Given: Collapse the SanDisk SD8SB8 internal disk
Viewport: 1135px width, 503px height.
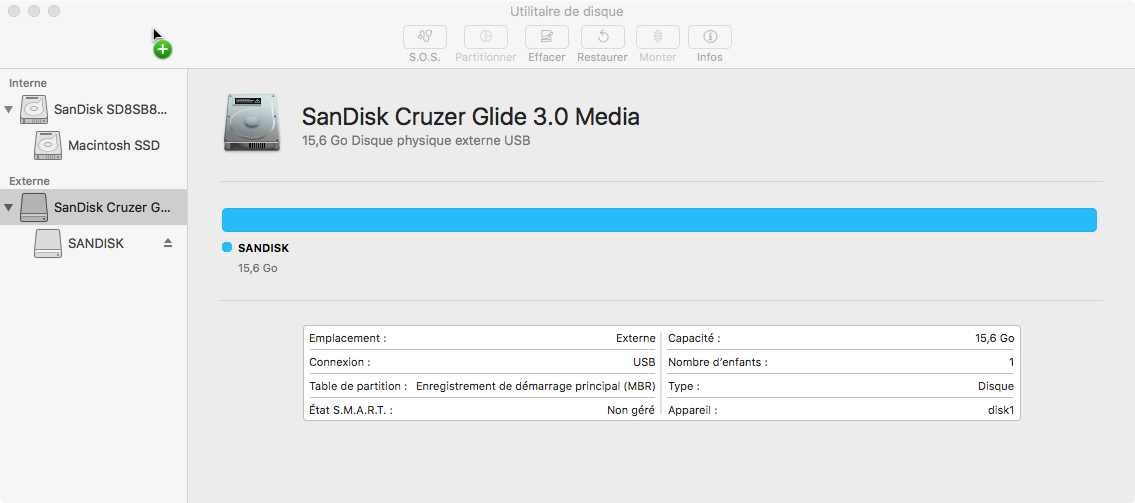Looking at the screenshot, I should click(9, 109).
